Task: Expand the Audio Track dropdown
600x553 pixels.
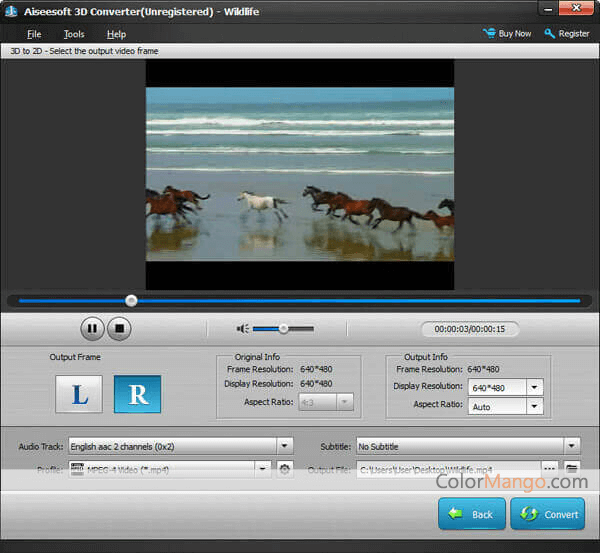Action: coord(284,446)
